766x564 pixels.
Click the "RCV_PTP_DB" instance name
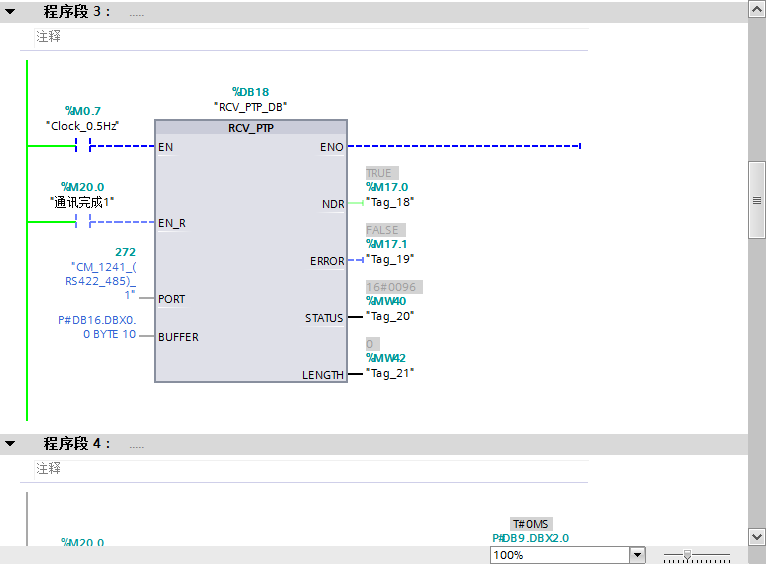(x=251, y=107)
